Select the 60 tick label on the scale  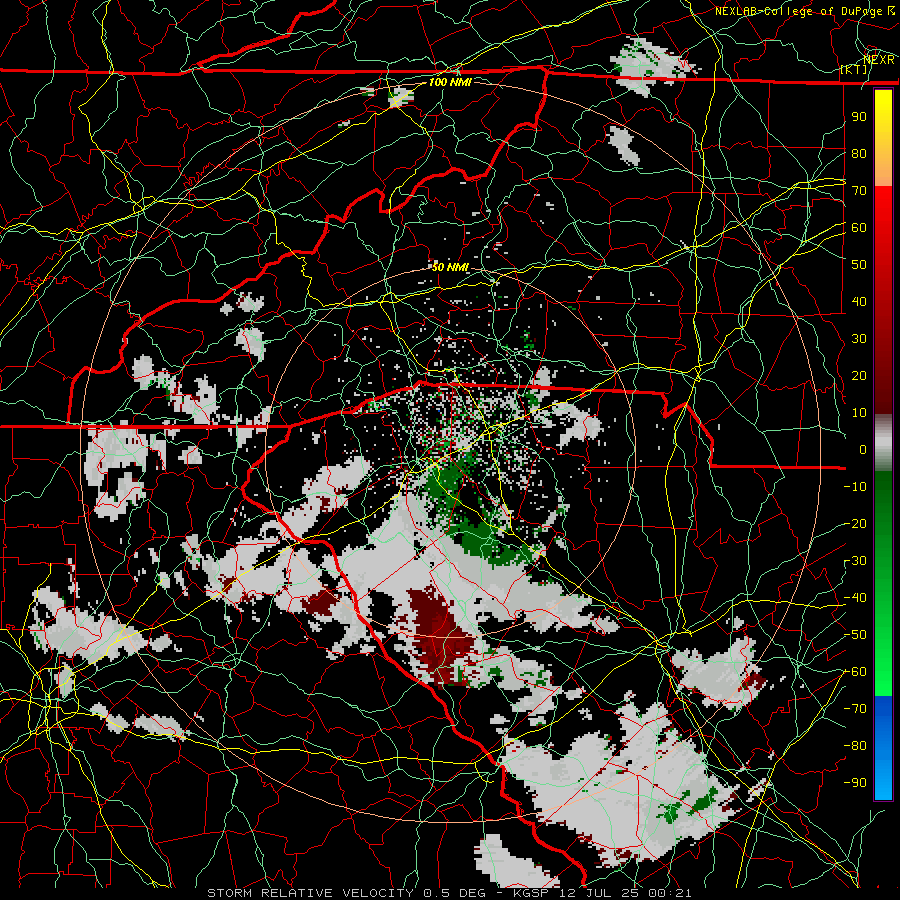click(x=859, y=228)
